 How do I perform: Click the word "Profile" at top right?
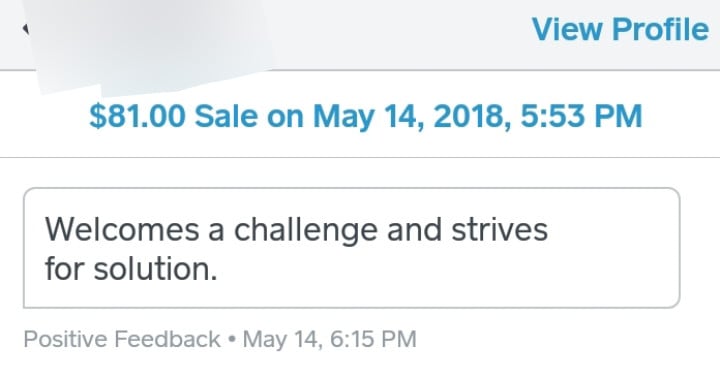click(661, 29)
